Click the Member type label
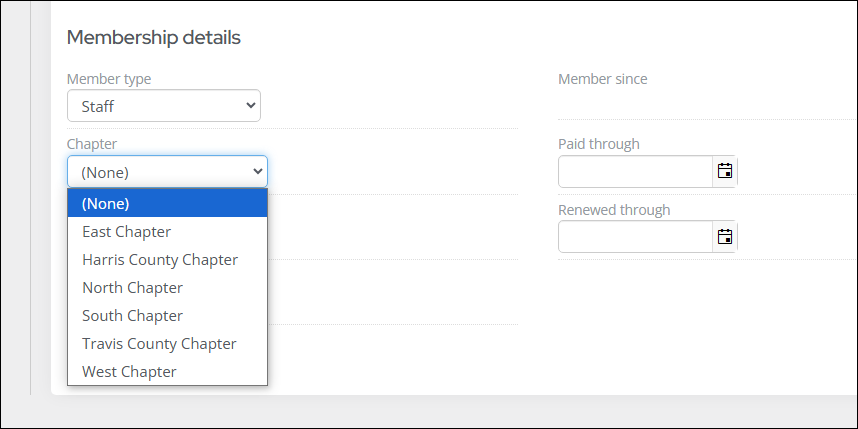858x429 pixels. [109, 79]
